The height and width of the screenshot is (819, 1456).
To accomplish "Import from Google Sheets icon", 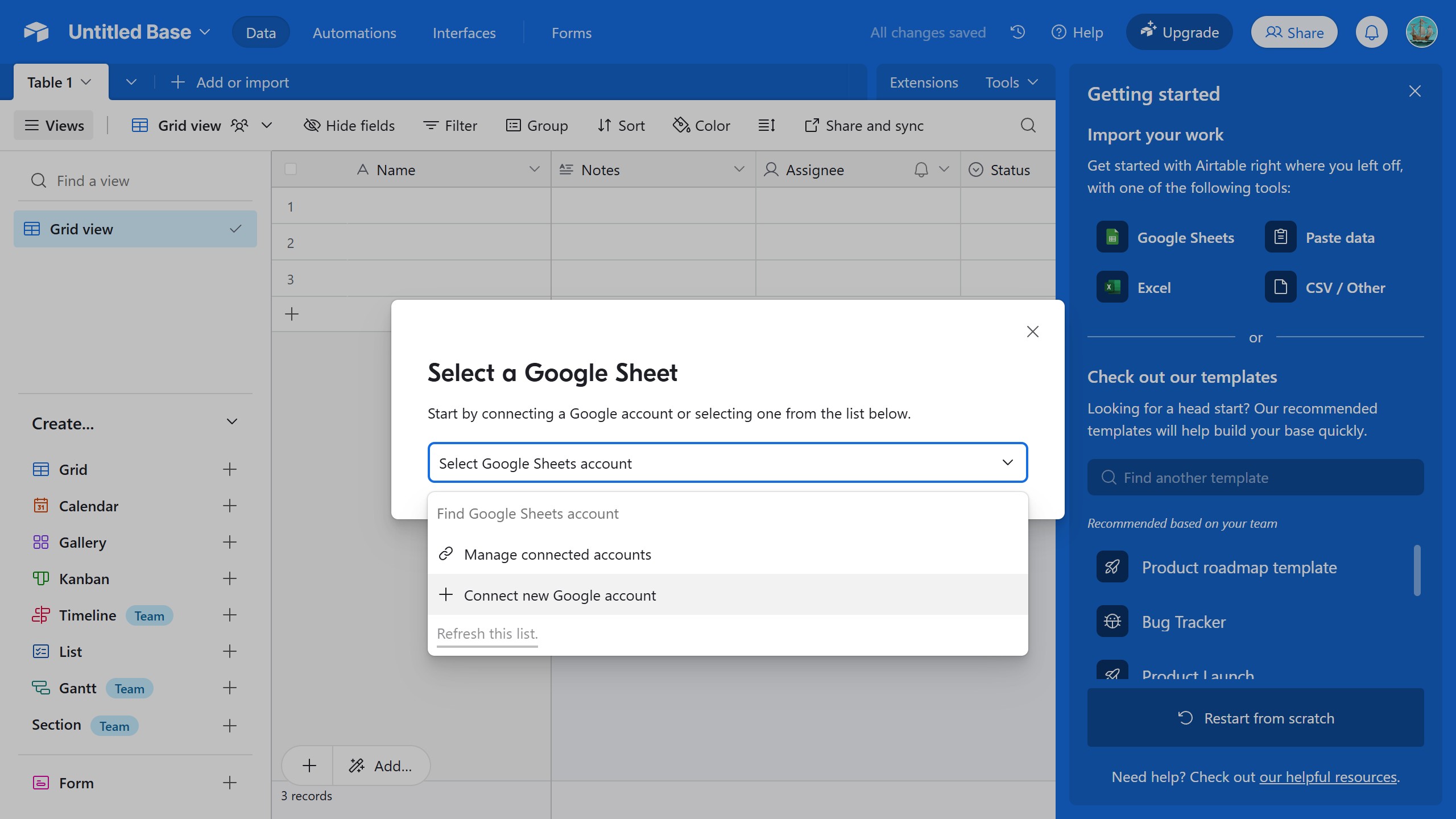I will [x=1112, y=237].
